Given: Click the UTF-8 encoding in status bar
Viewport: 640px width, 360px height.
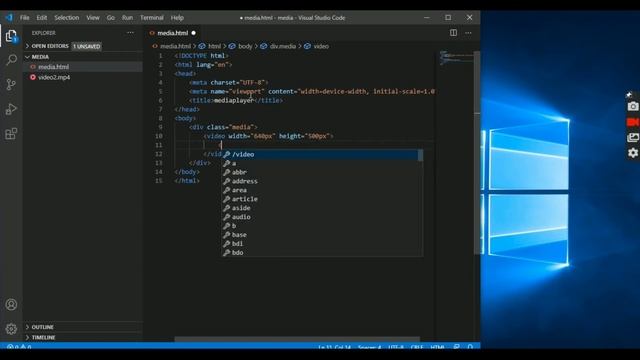Looking at the screenshot, I should tap(396, 347).
